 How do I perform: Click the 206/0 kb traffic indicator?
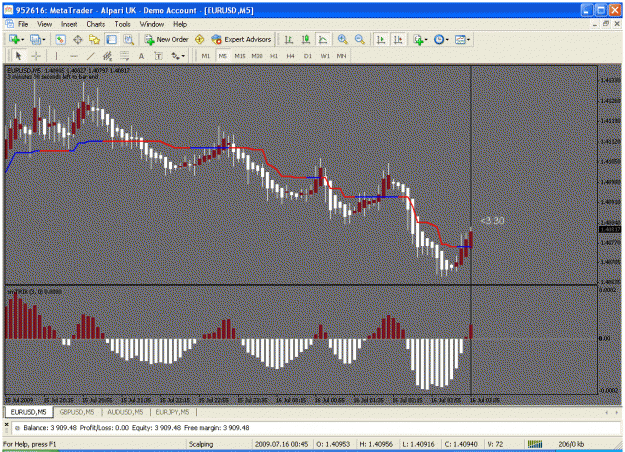pos(571,444)
